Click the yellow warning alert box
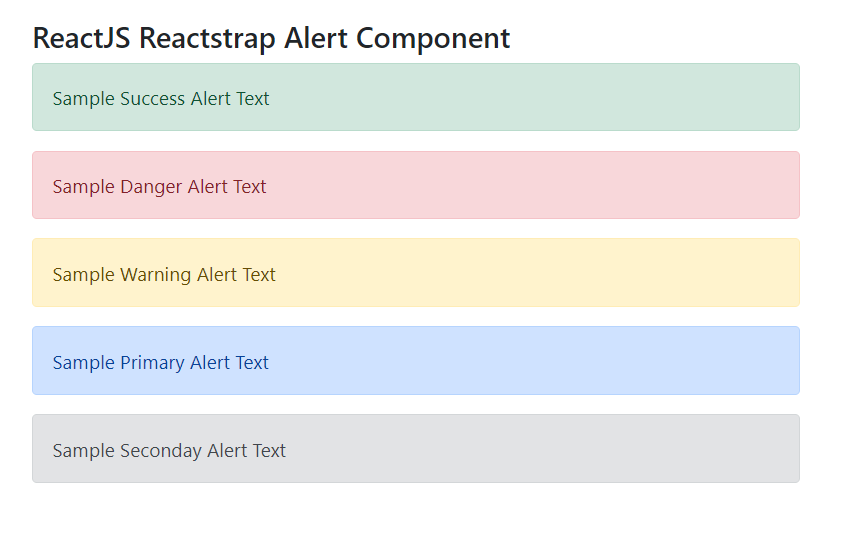This screenshot has width=862, height=555. point(530,274)
